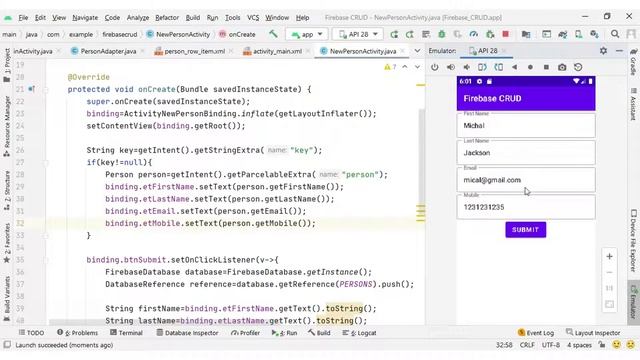
Task: Click the Email field in emulator
Action: (x=526, y=180)
